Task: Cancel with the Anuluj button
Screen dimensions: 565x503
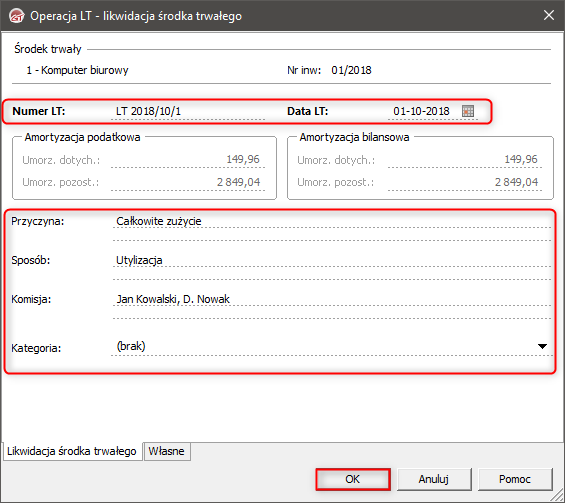Action: [434, 479]
